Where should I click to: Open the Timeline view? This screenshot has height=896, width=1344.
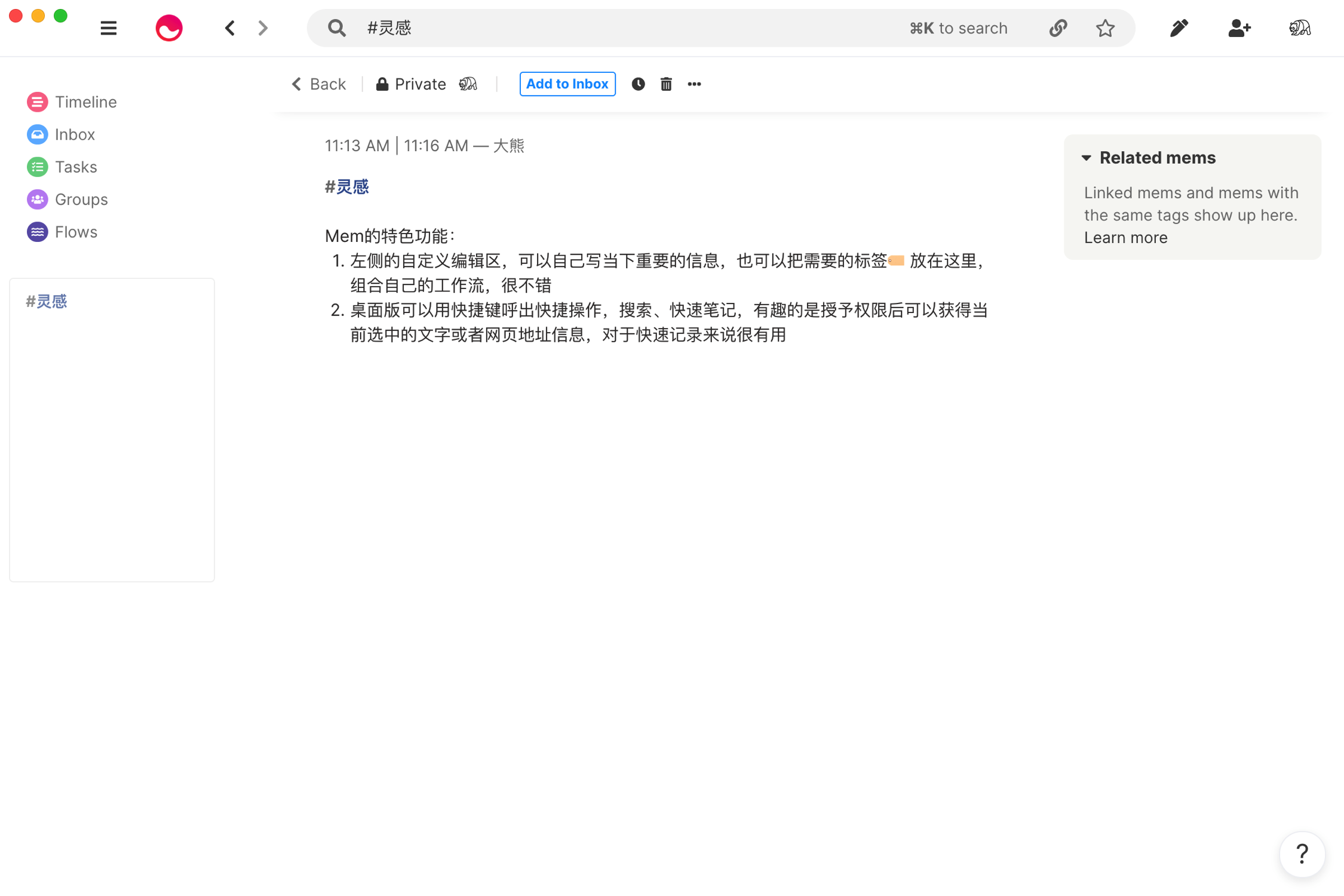click(85, 102)
